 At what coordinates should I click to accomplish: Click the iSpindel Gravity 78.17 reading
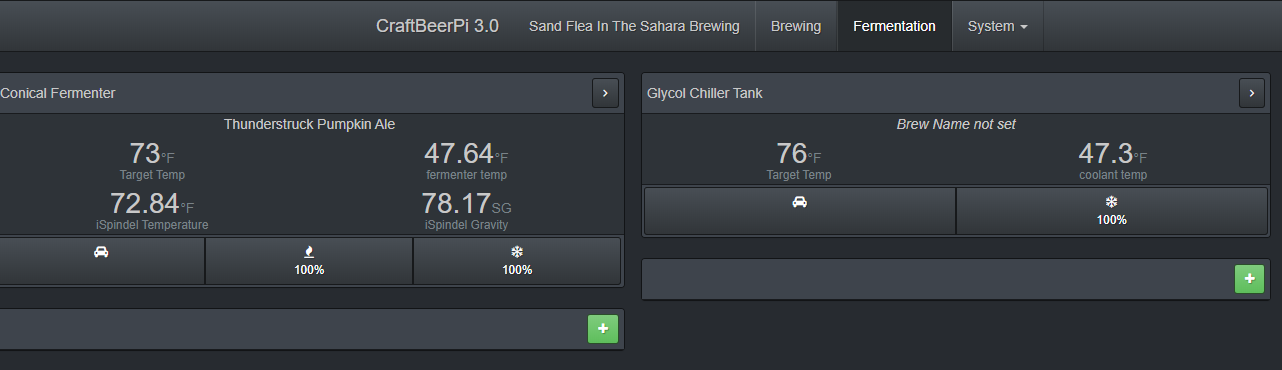(x=466, y=204)
